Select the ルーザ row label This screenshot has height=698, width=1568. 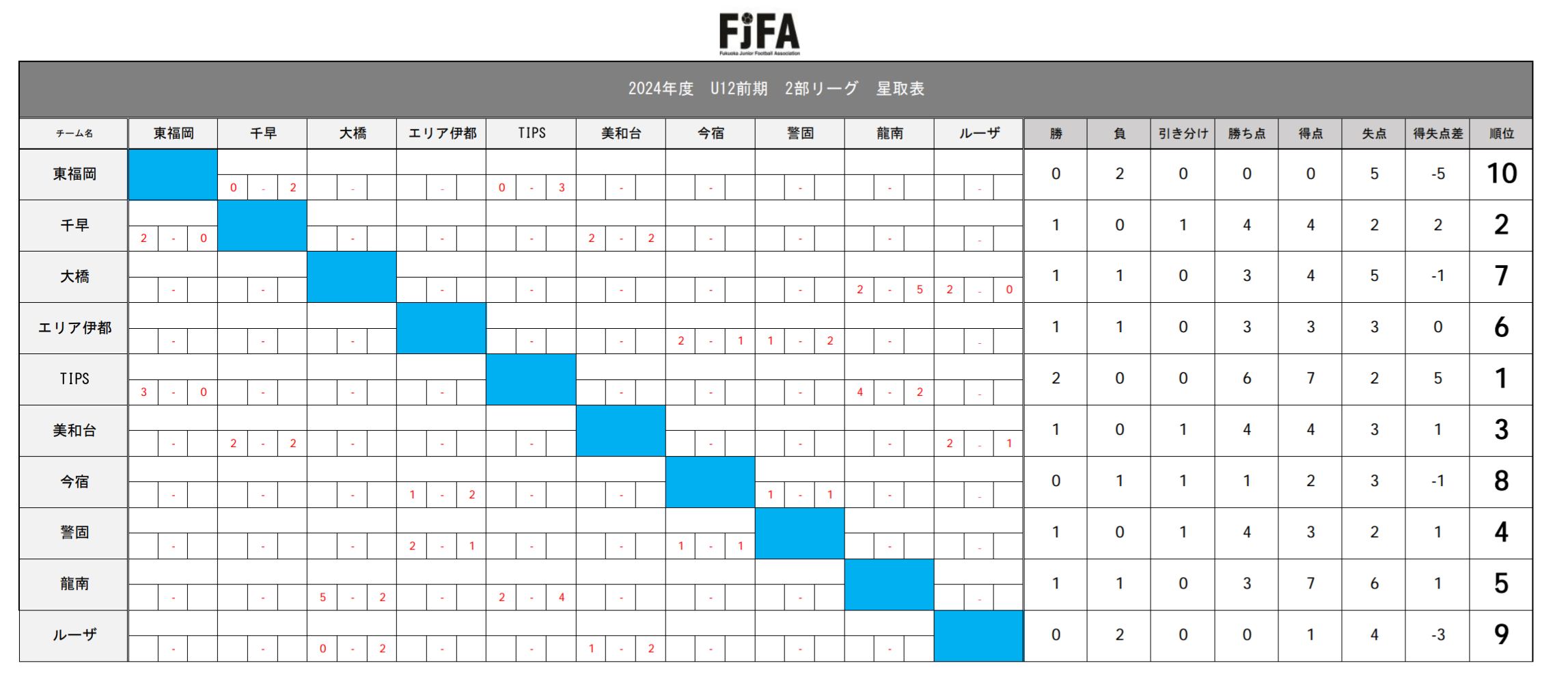point(74,635)
